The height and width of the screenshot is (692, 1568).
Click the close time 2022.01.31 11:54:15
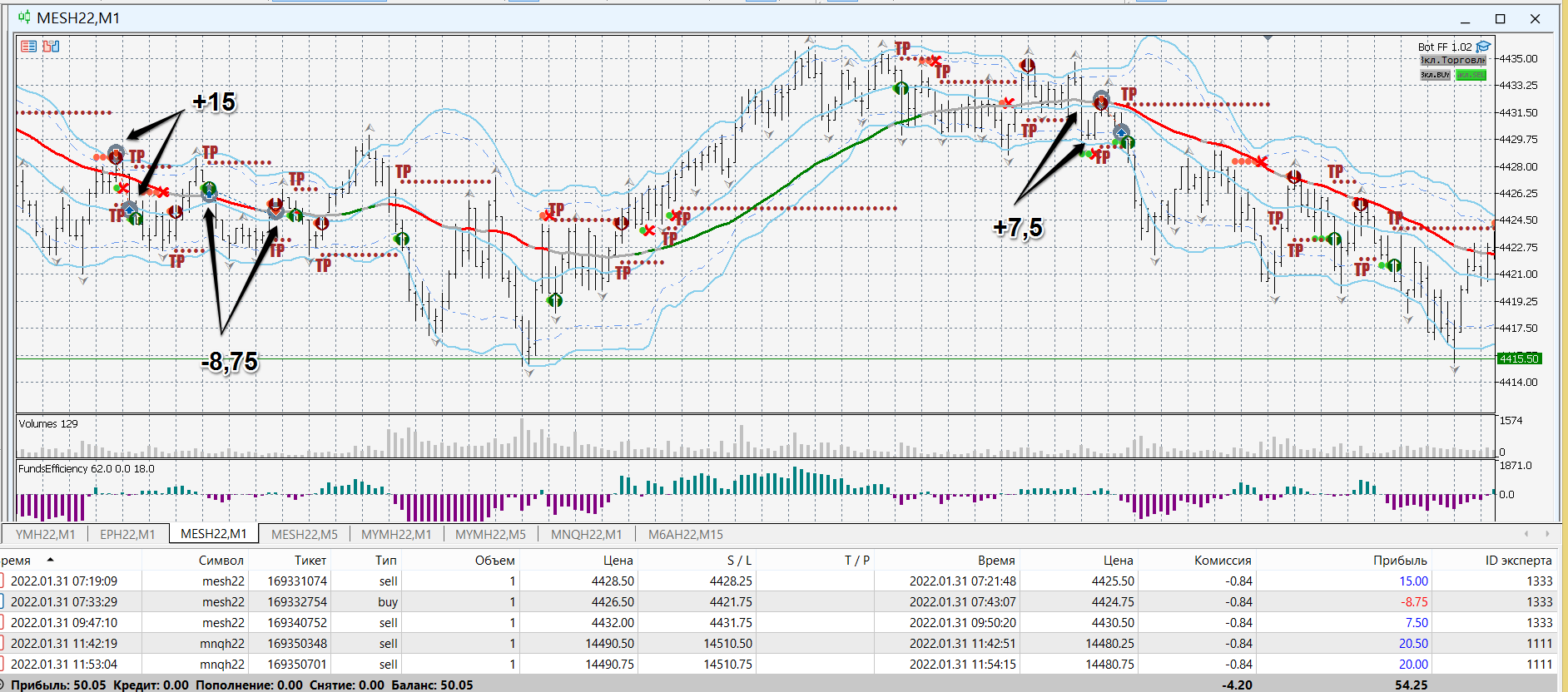[x=963, y=664]
